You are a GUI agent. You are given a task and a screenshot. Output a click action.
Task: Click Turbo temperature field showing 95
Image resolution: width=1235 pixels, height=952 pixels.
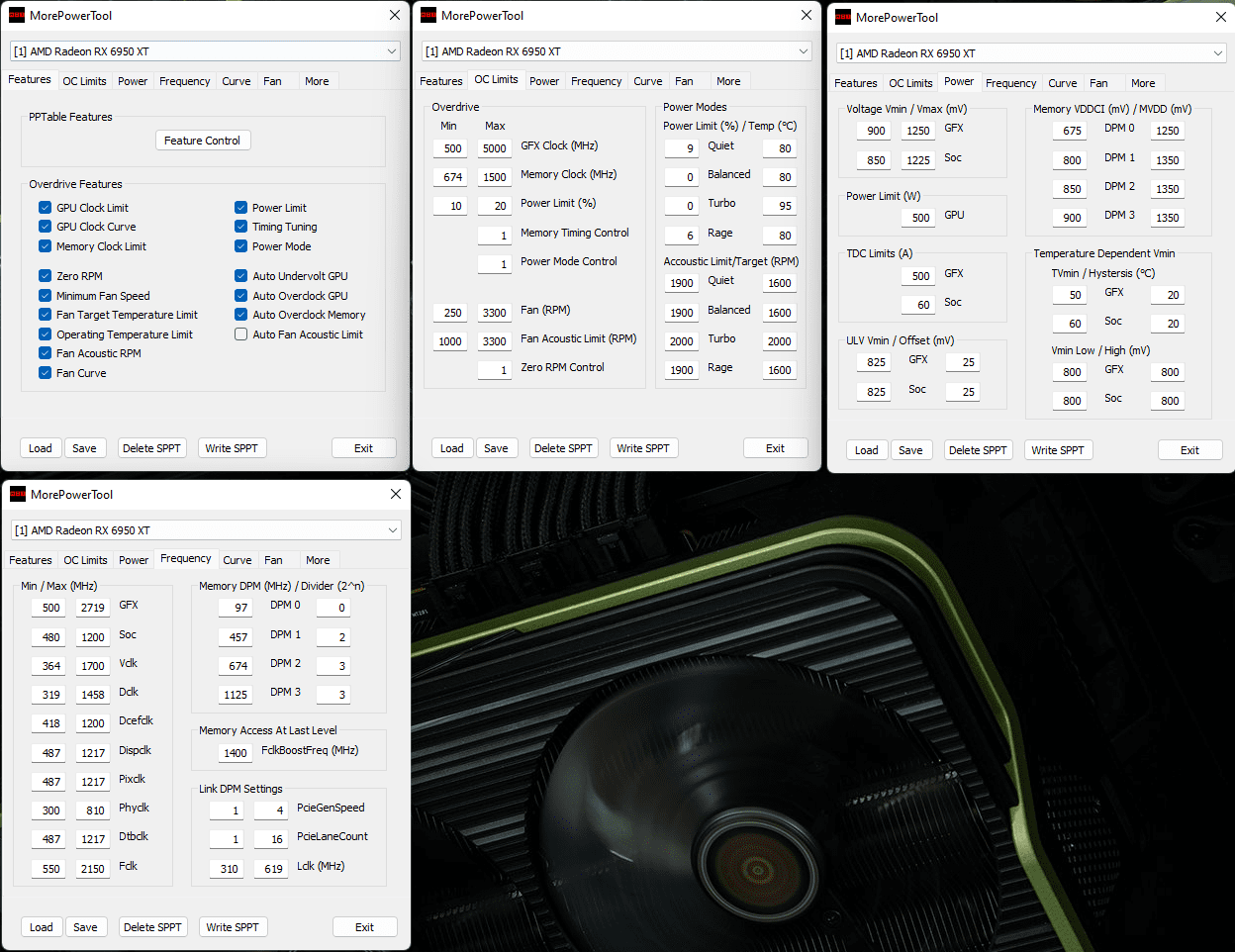[x=780, y=206]
